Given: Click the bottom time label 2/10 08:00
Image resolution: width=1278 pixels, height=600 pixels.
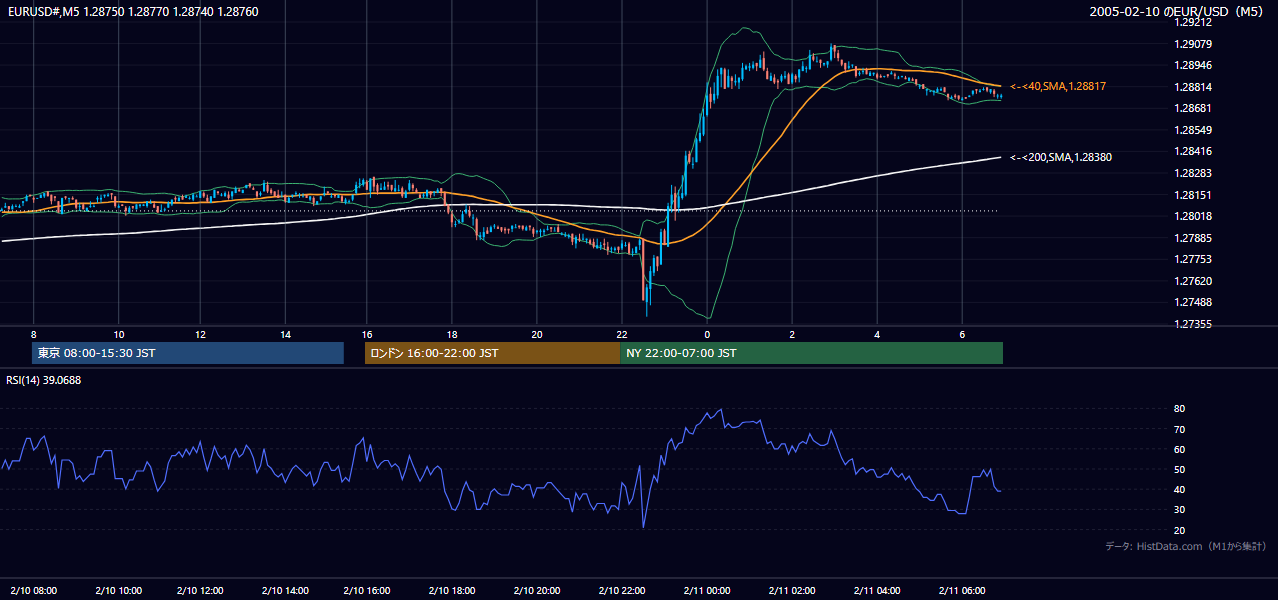Looking at the screenshot, I should click(33, 591).
